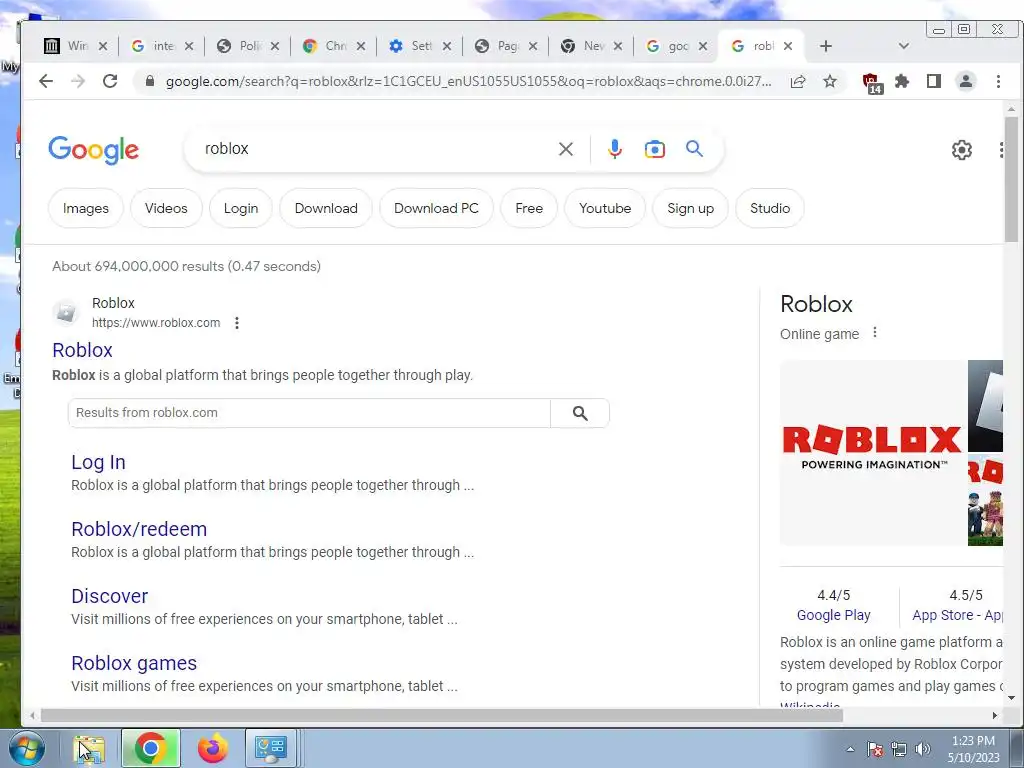This screenshot has width=1024, height=768.
Task: Click the forward navigation arrow
Action: pyautogui.click(x=78, y=81)
